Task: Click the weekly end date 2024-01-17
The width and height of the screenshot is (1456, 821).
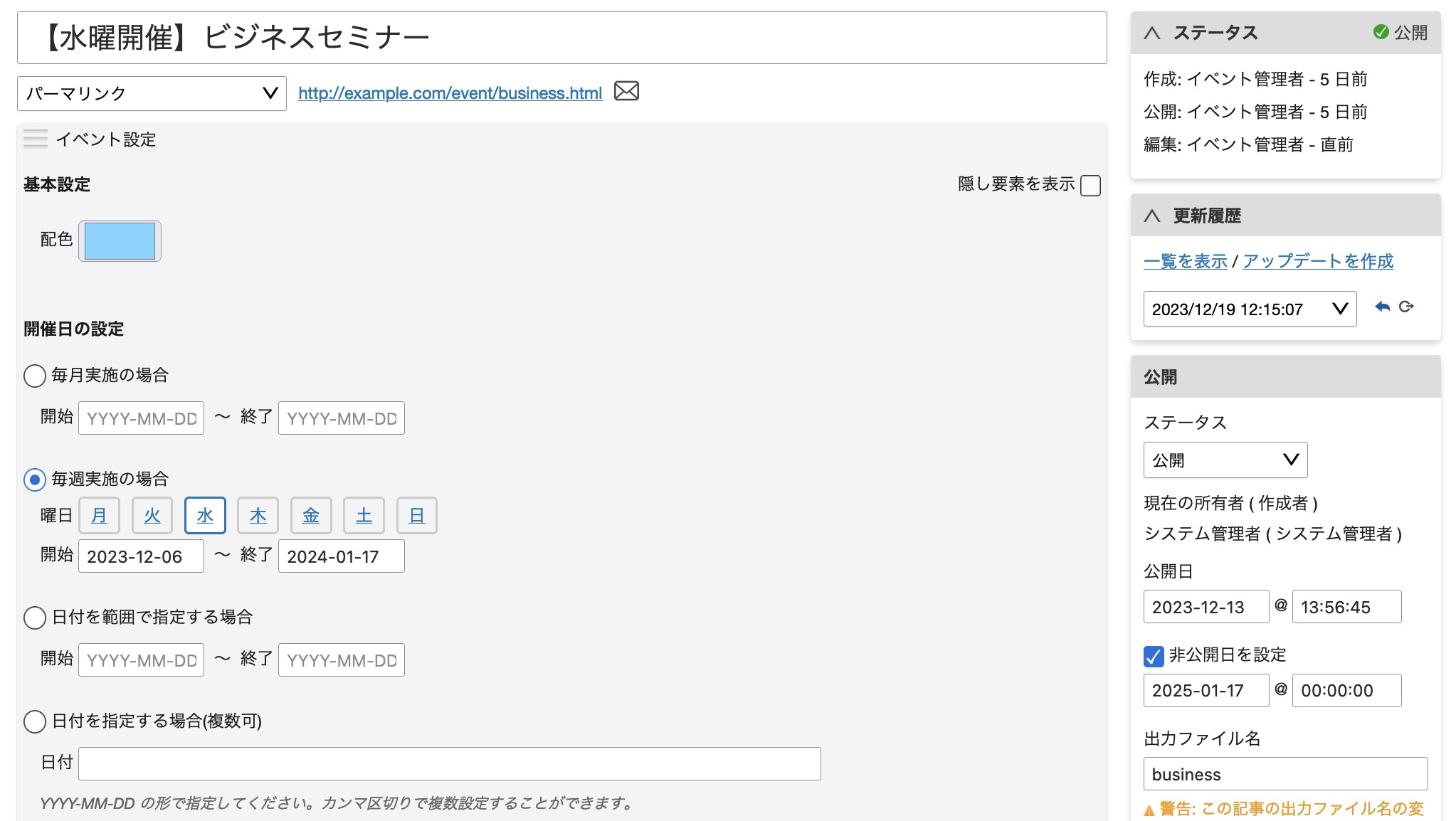Action: (x=342, y=556)
